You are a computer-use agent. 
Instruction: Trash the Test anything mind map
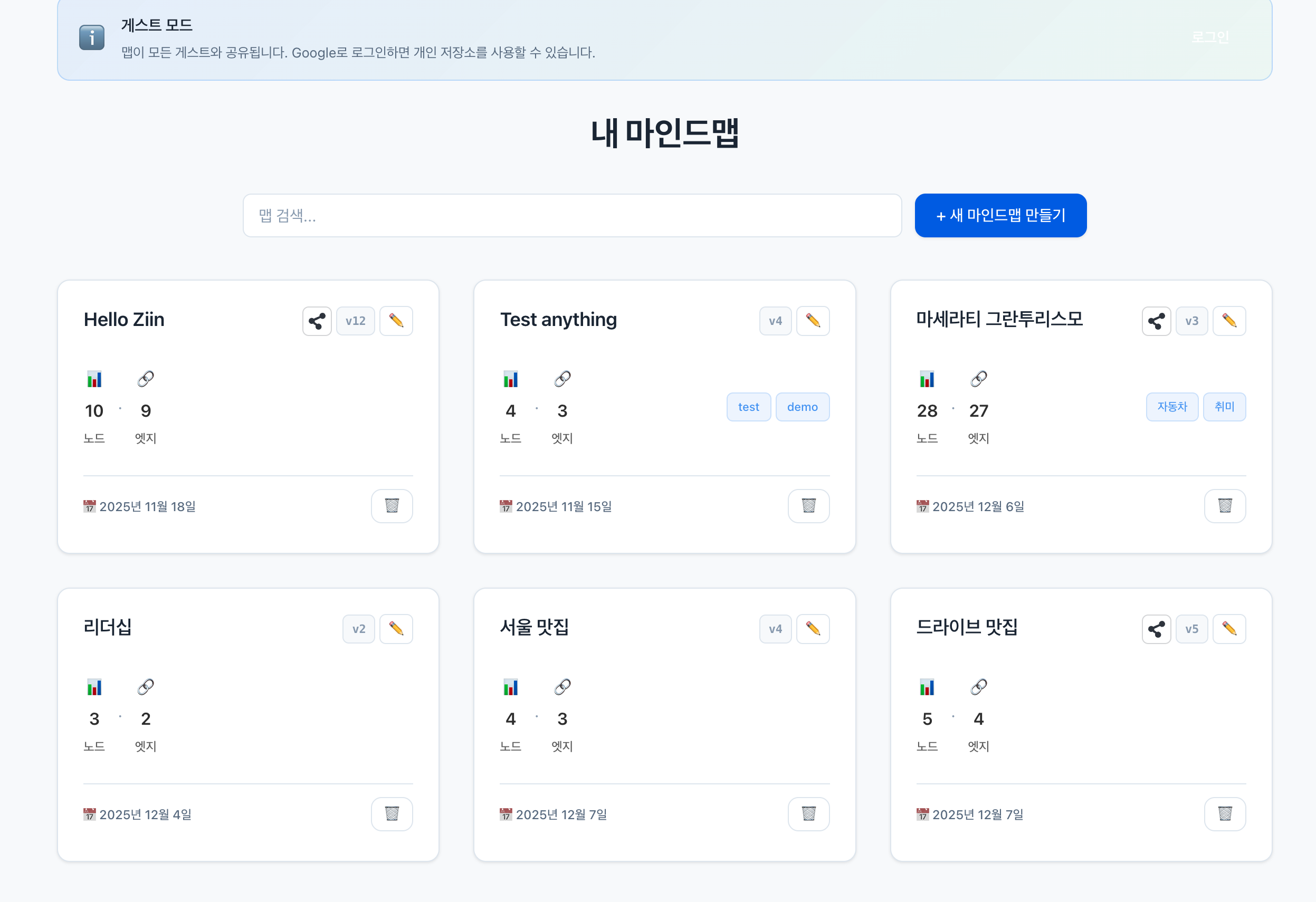tap(808, 506)
